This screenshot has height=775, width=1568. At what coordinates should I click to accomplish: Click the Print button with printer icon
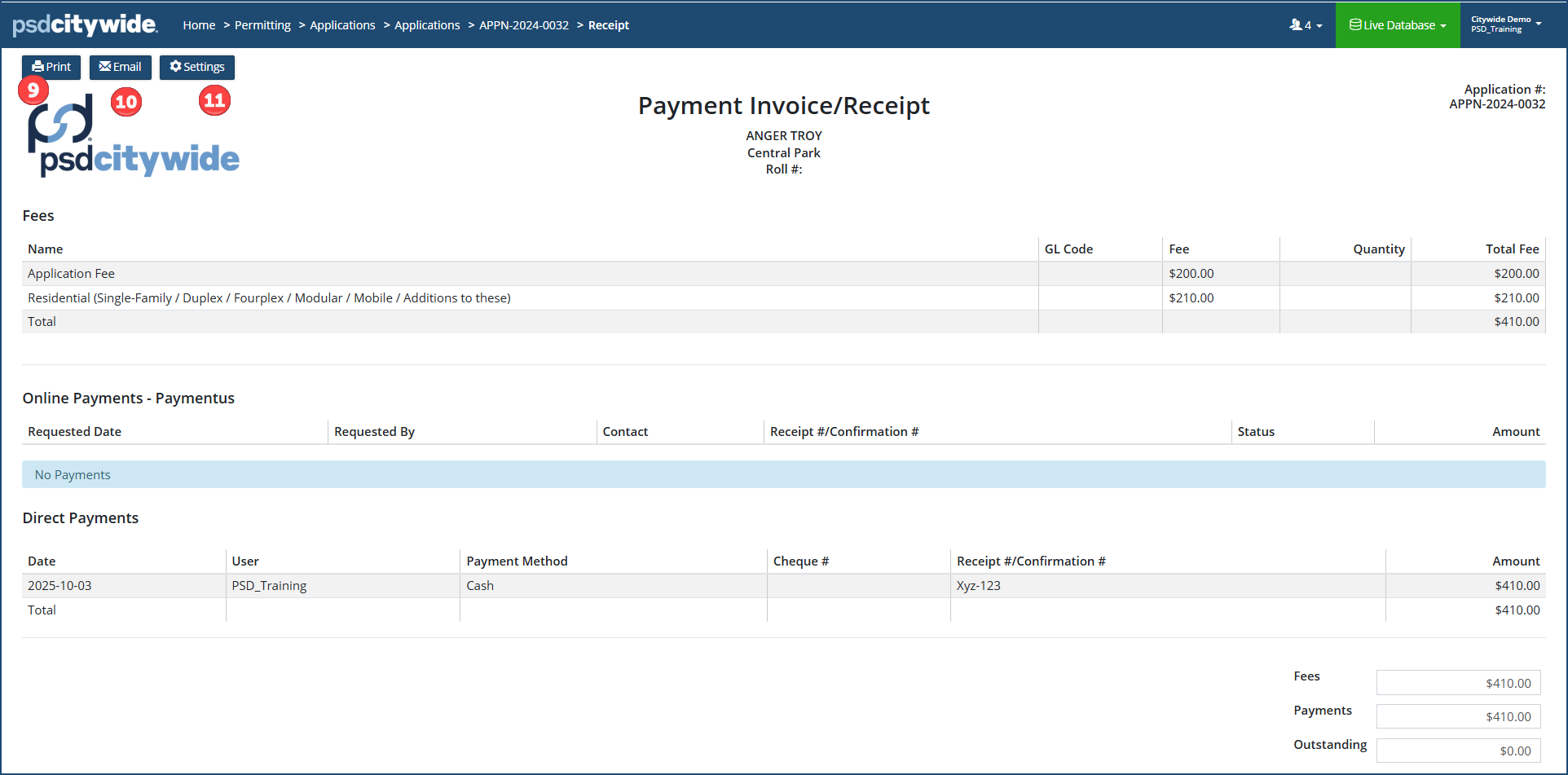tap(51, 67)
